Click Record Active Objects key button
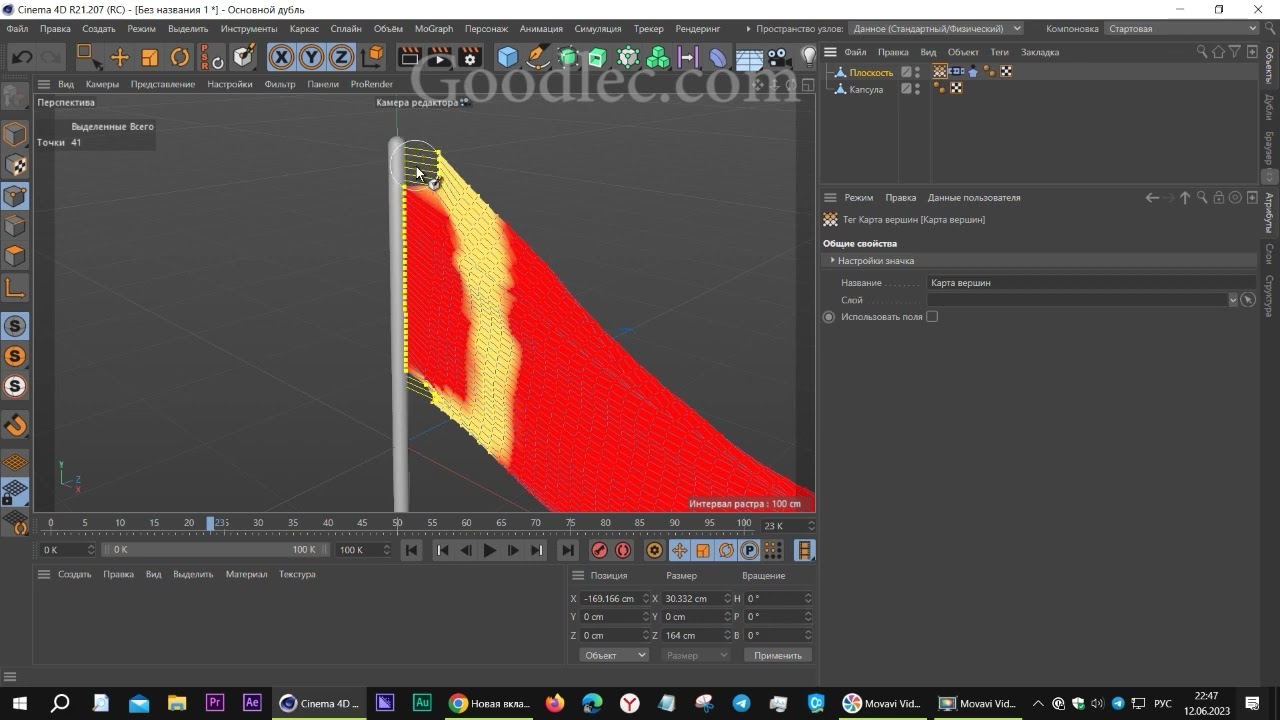This screenshot has width=1280, height=720. pos(599,550)
